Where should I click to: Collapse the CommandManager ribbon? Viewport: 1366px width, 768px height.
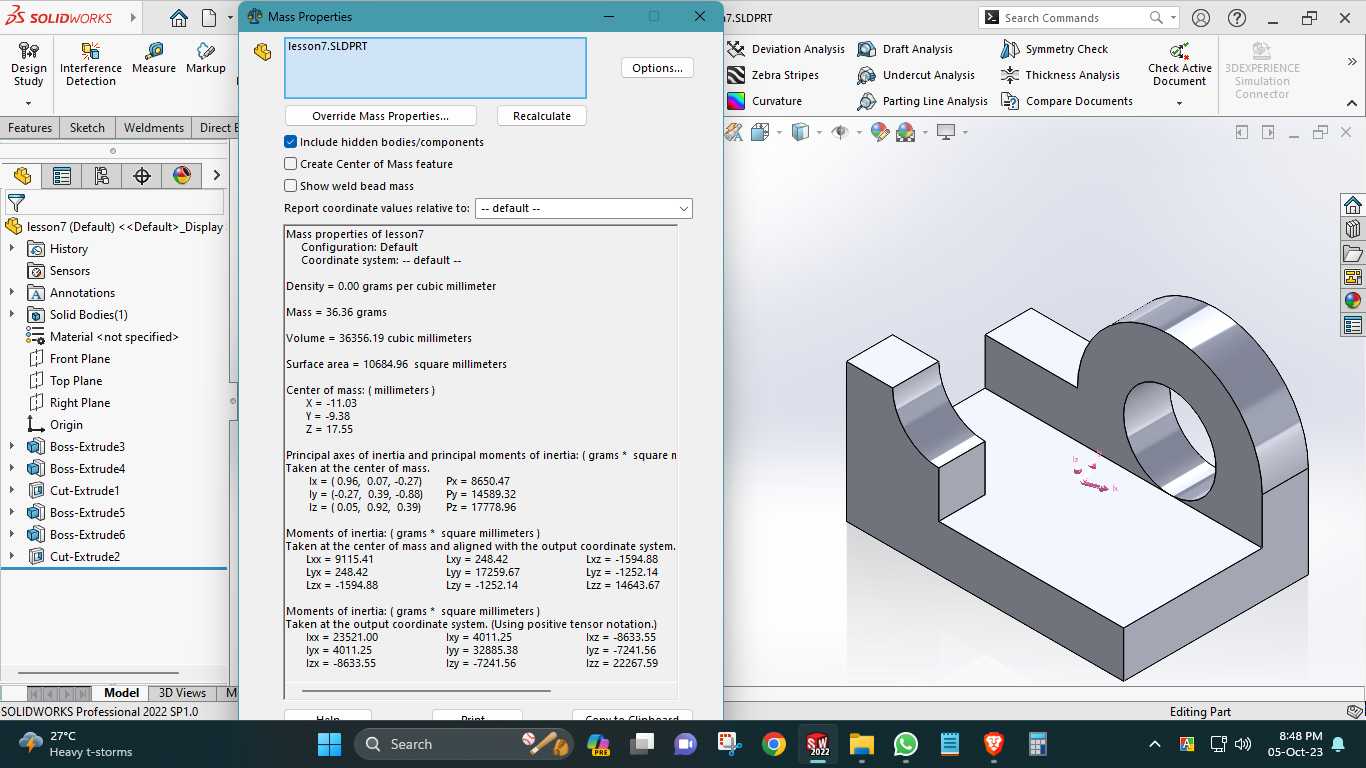(x=1352, y=103)
